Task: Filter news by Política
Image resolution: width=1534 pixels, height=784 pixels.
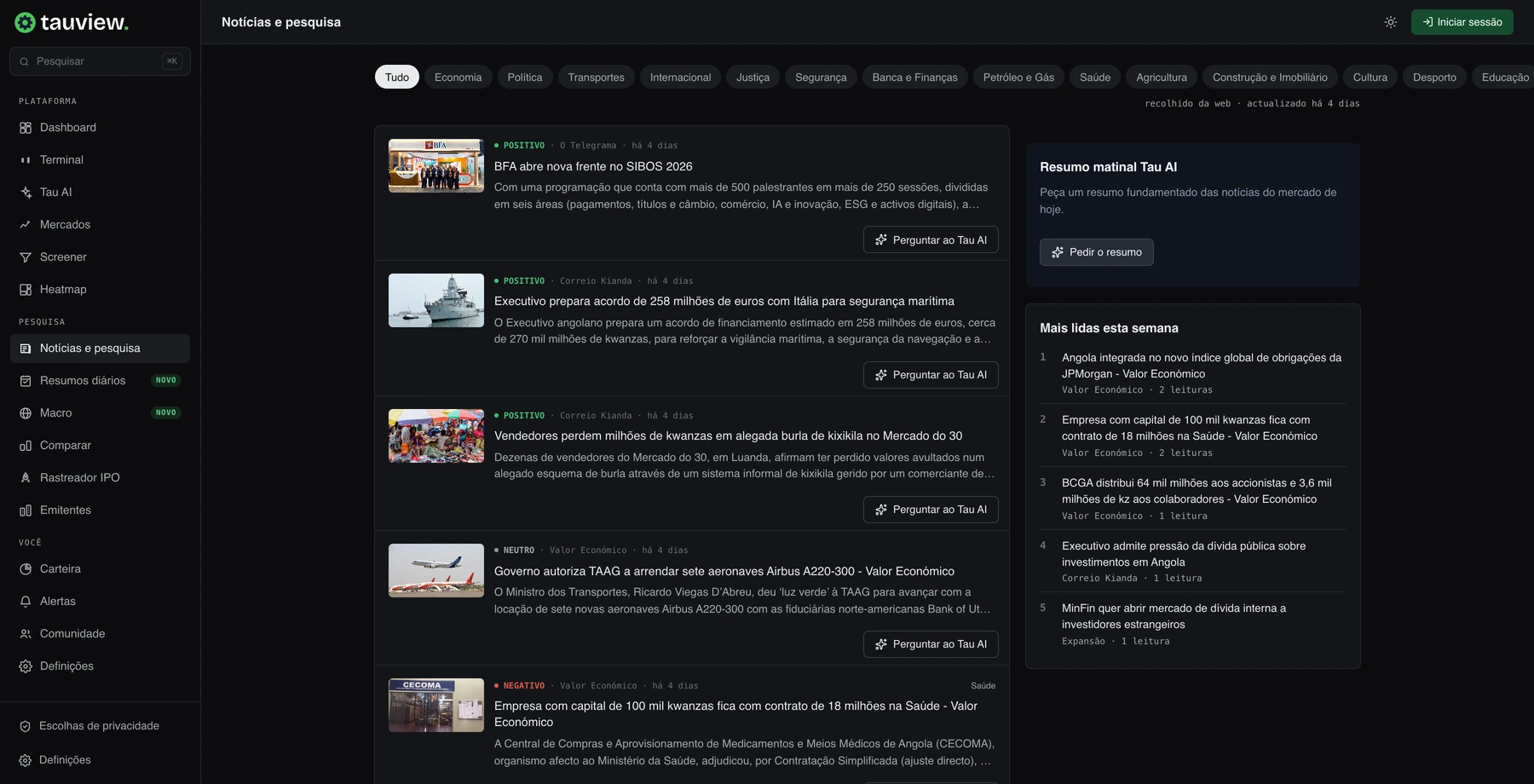Action: [x=525, y=77]
